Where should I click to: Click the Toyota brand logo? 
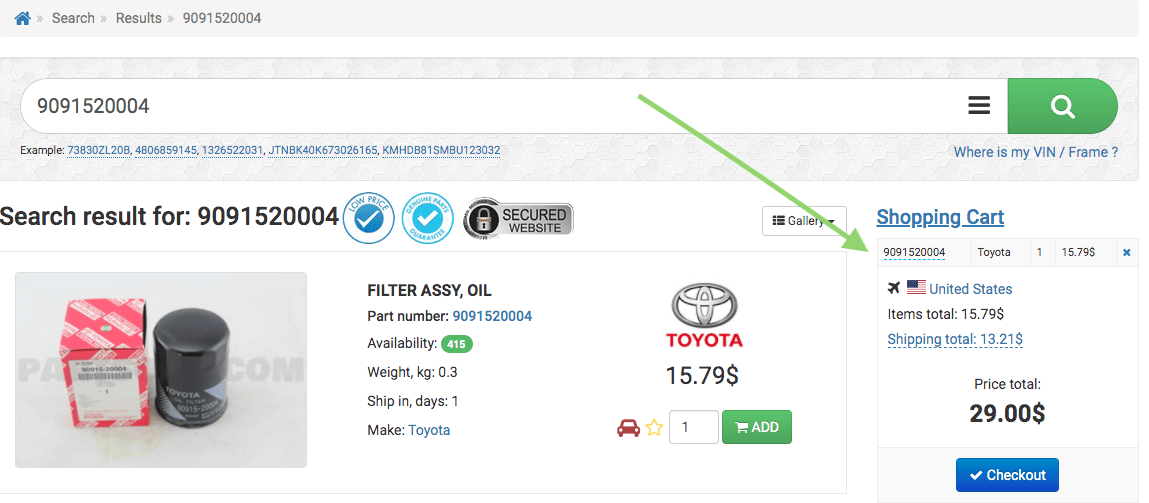(704, 317)
